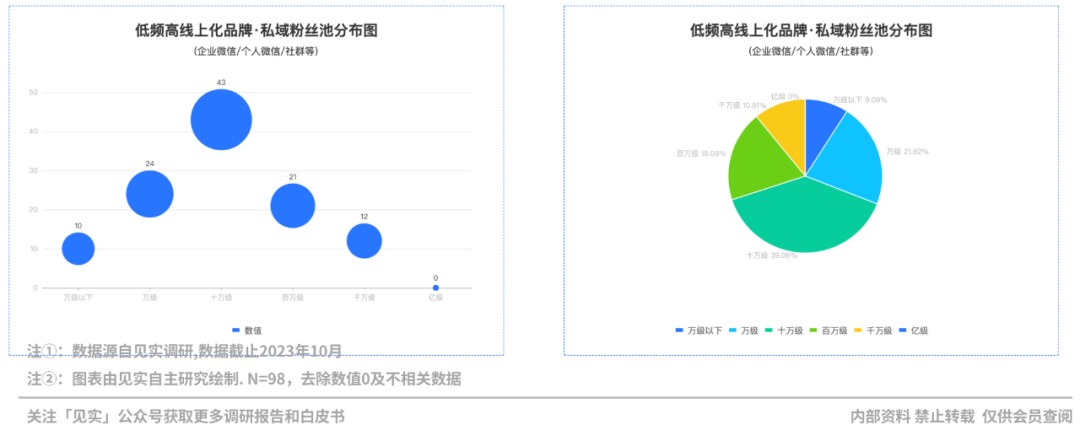Click note 注① about data source 2023年10月
The height and width of the screenshot is (430, 1080).
tap(185, 350)
